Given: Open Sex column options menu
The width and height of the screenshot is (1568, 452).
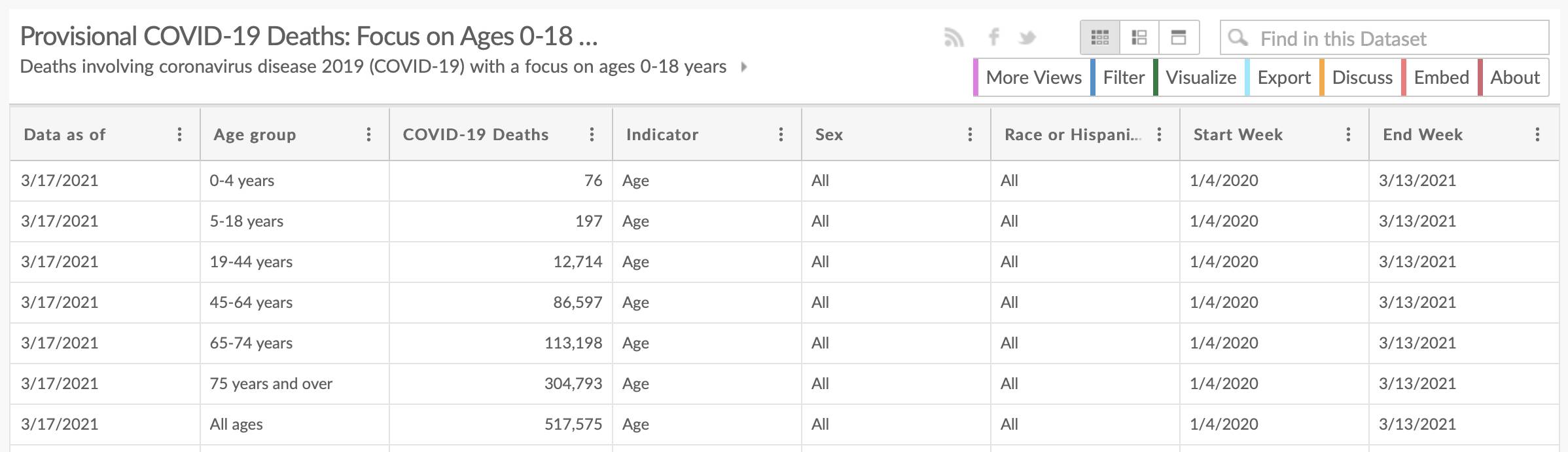Looking at the screenshot, I should pyautogui.click(x=970, y=134).
